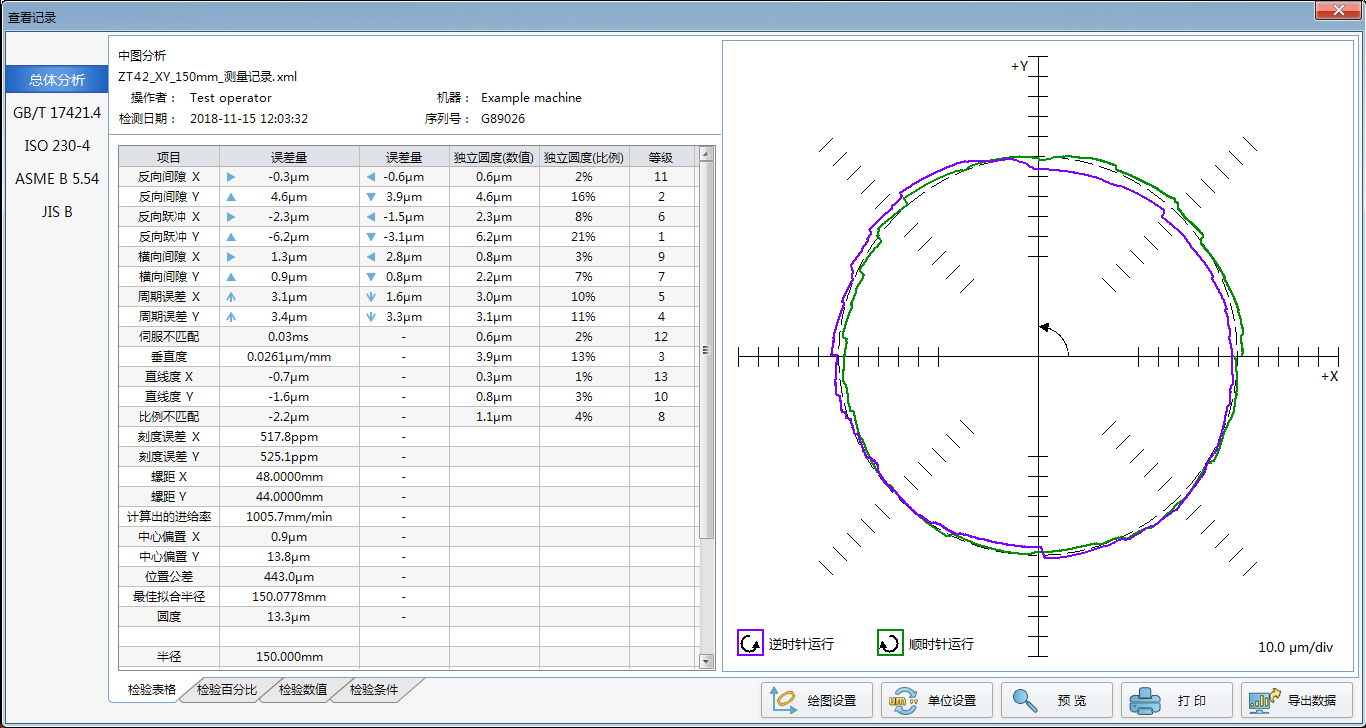The image size is (1366, 728).
Task: Click the unit settings ruler icon
Action: coord(904,700)
